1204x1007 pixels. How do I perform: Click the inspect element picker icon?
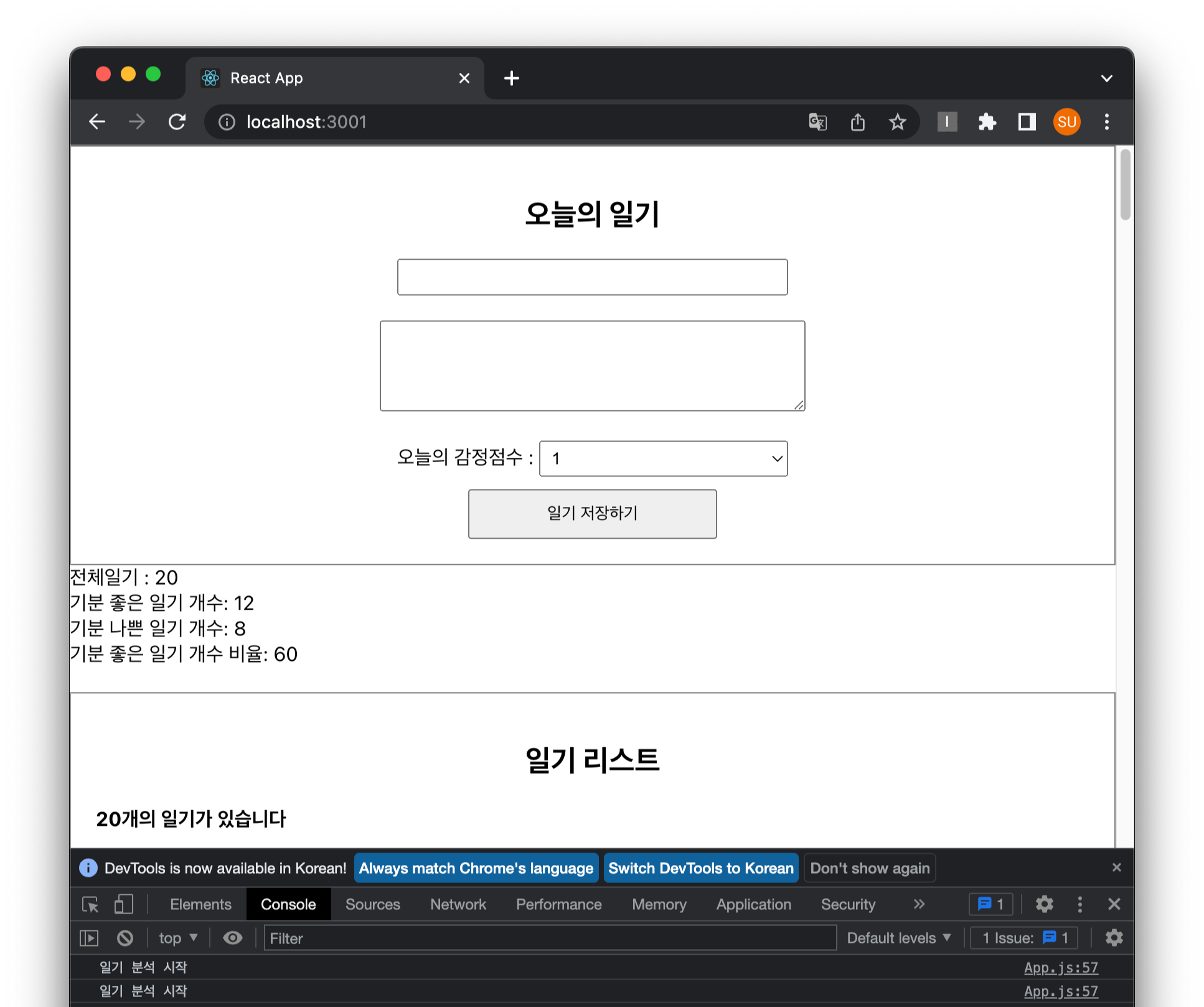coord(90,904)
